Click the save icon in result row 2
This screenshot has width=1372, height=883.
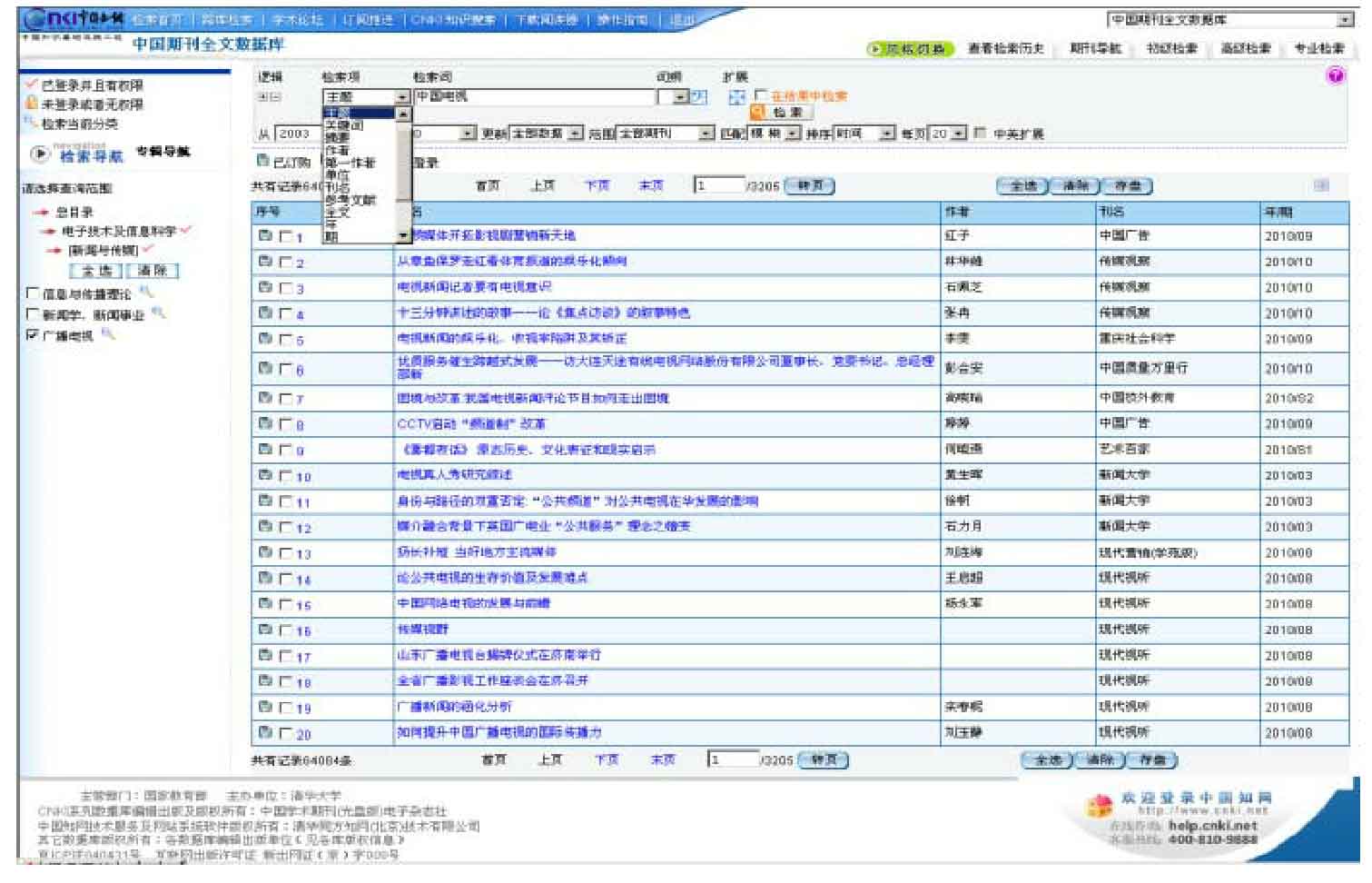[x=265, y=262]
